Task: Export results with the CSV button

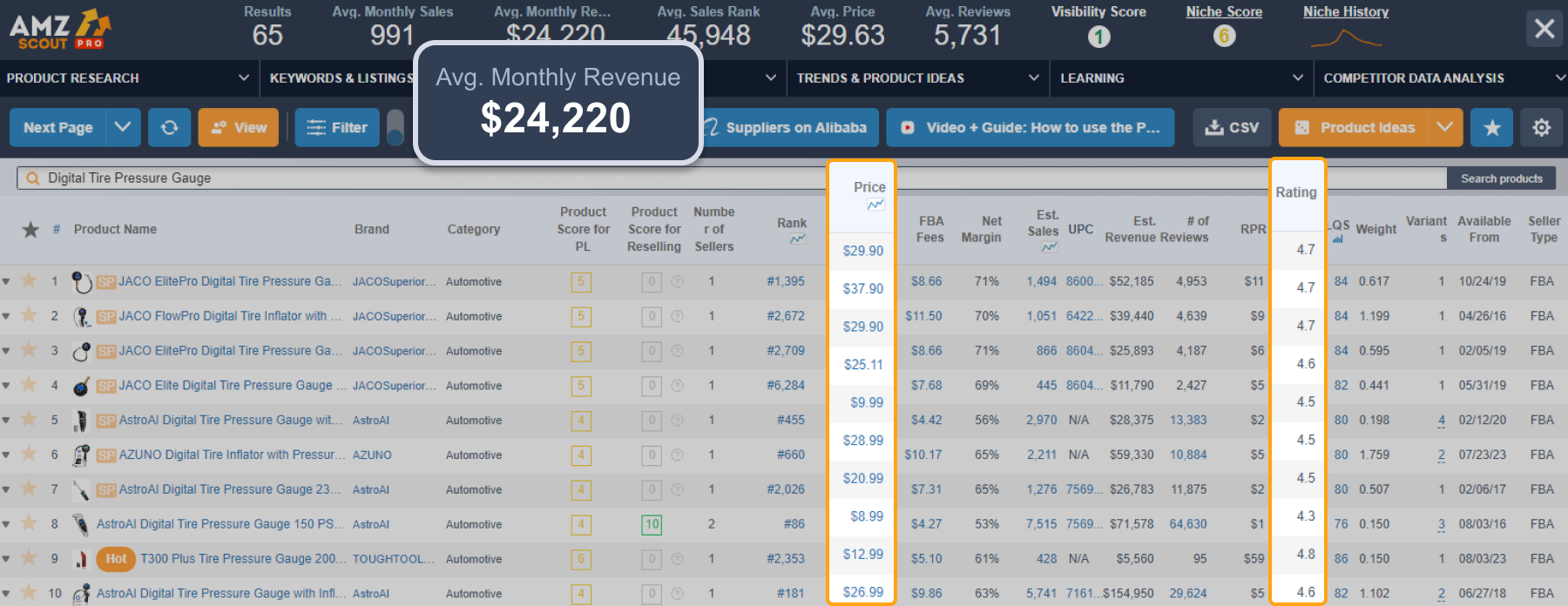Action: [1232, 127]
